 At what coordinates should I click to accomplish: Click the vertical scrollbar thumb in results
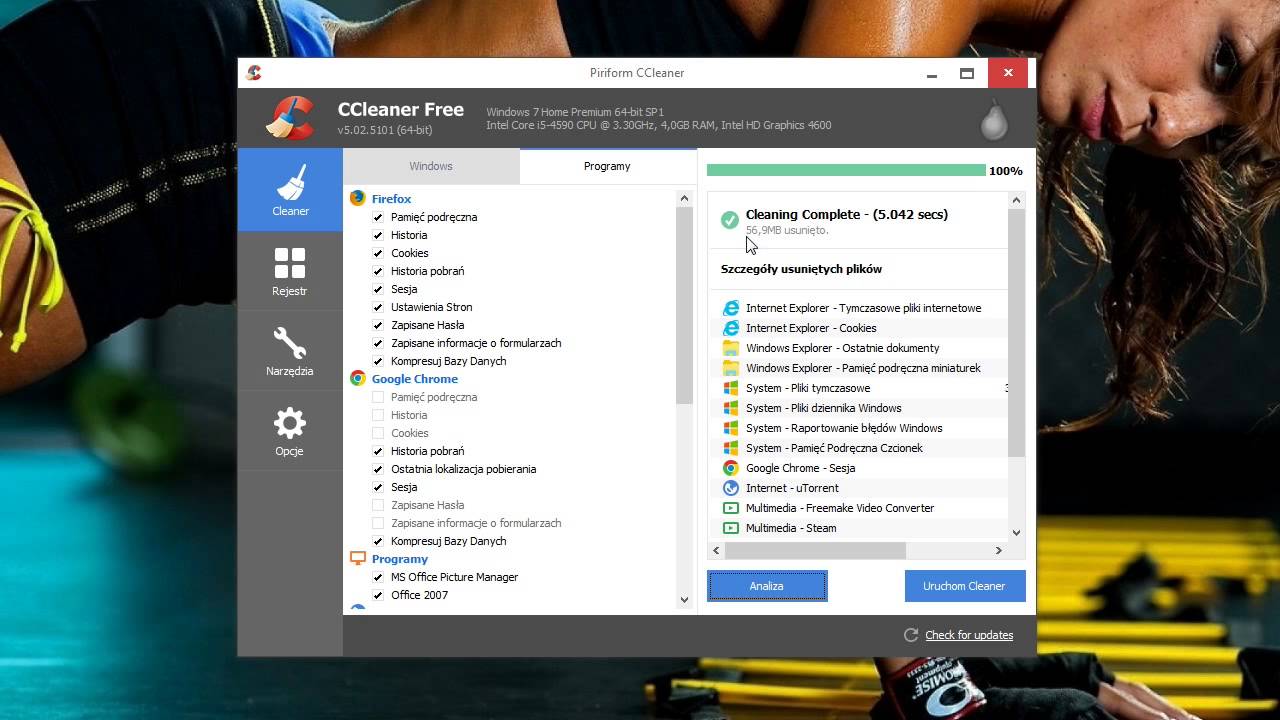point(1016,333)
